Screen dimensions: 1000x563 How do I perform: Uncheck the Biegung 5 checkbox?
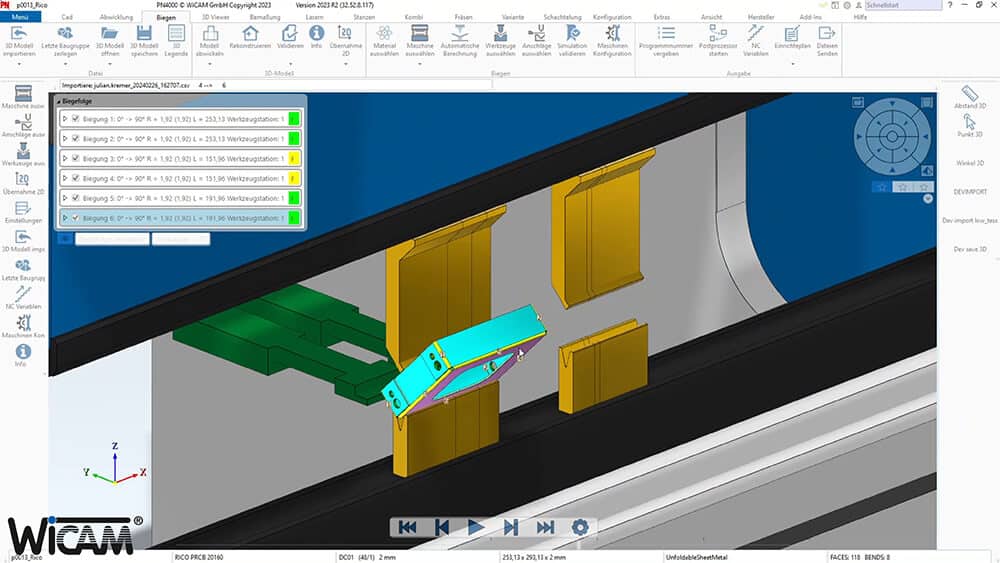(76, 198)
